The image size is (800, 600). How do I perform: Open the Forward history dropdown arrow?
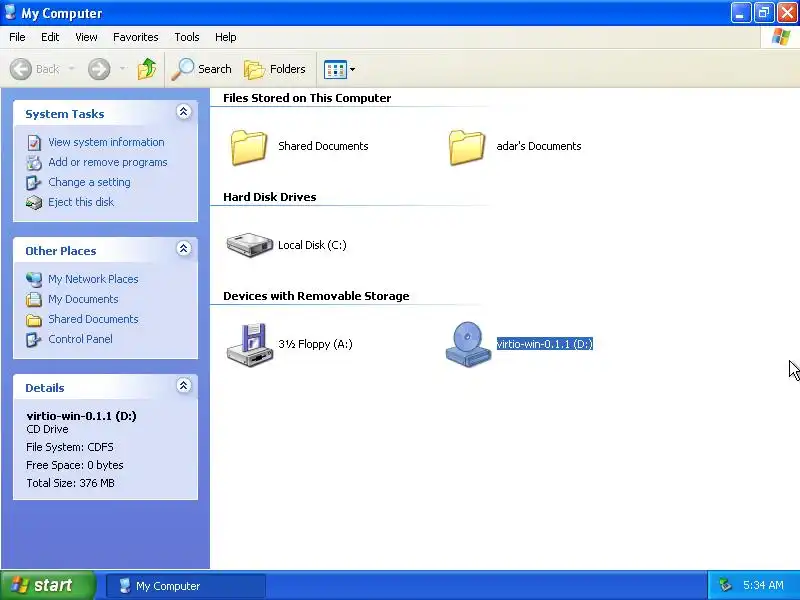pos(123,68)
